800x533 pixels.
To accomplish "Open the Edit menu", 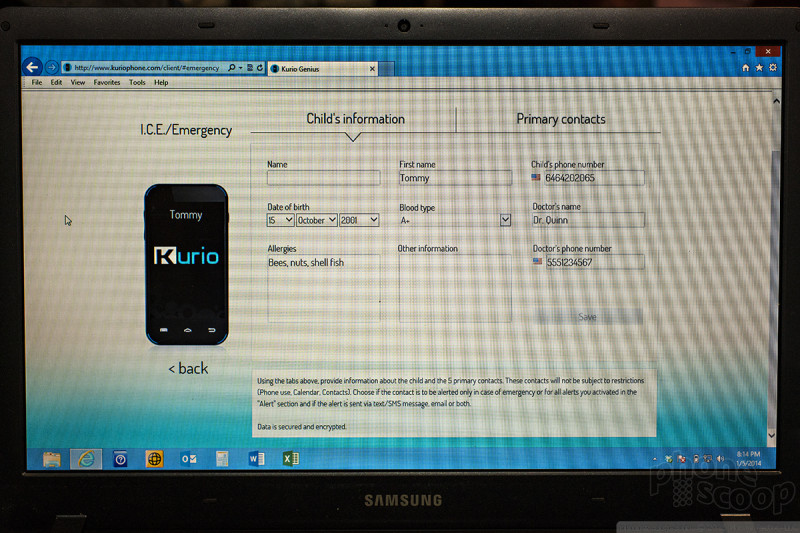I will tap(56, 82).
